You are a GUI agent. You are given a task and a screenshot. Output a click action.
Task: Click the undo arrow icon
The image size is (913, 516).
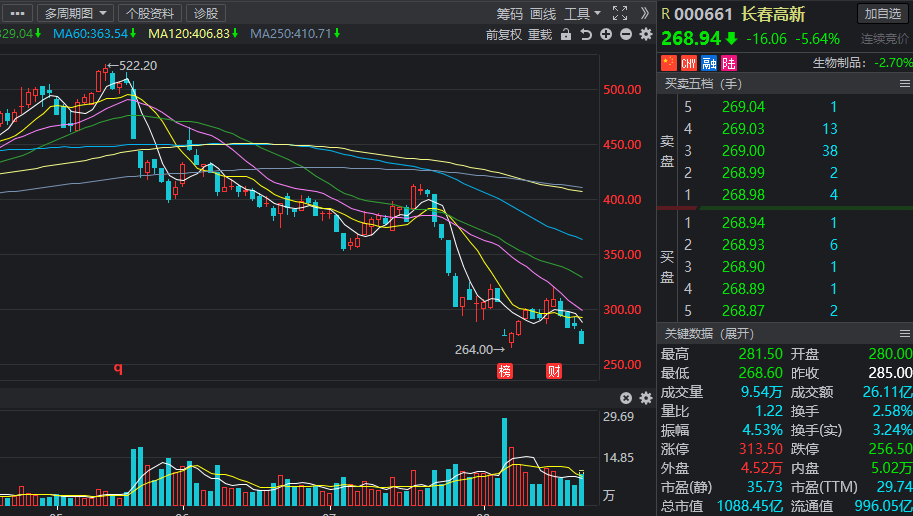[586, 34]
